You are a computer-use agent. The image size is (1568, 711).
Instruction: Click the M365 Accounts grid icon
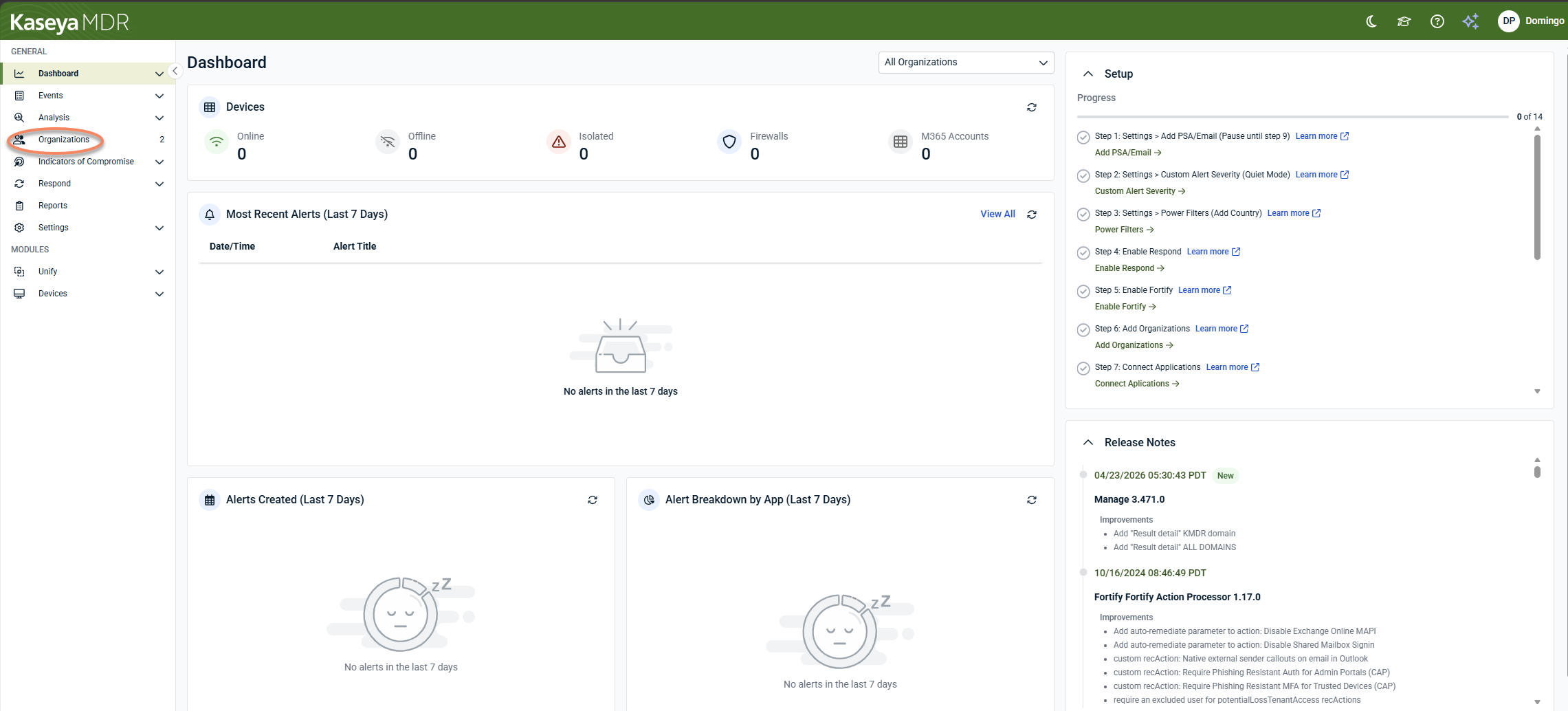pyautogui.click(x=901, y=142)
